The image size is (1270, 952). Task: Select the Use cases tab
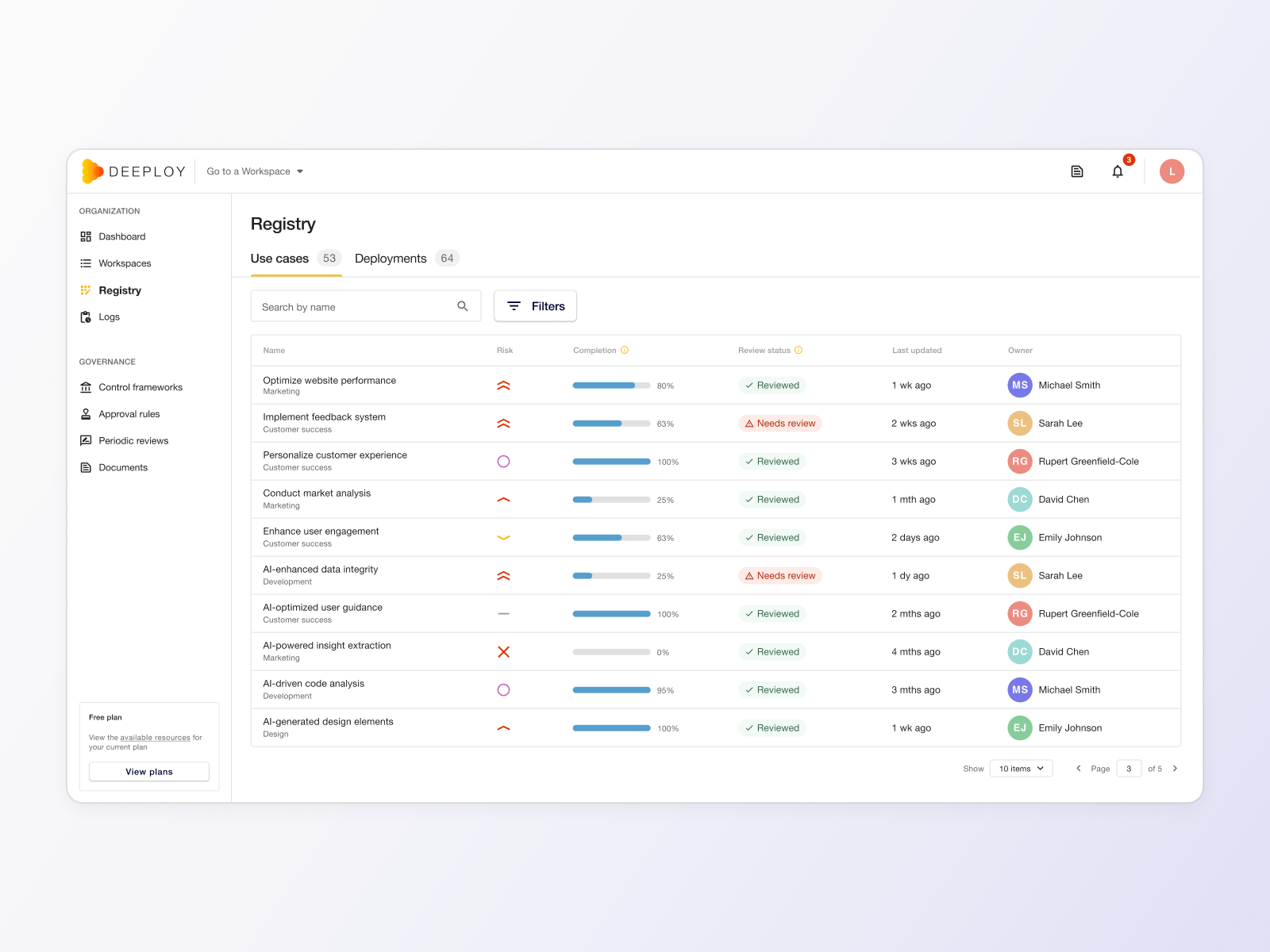279,258
